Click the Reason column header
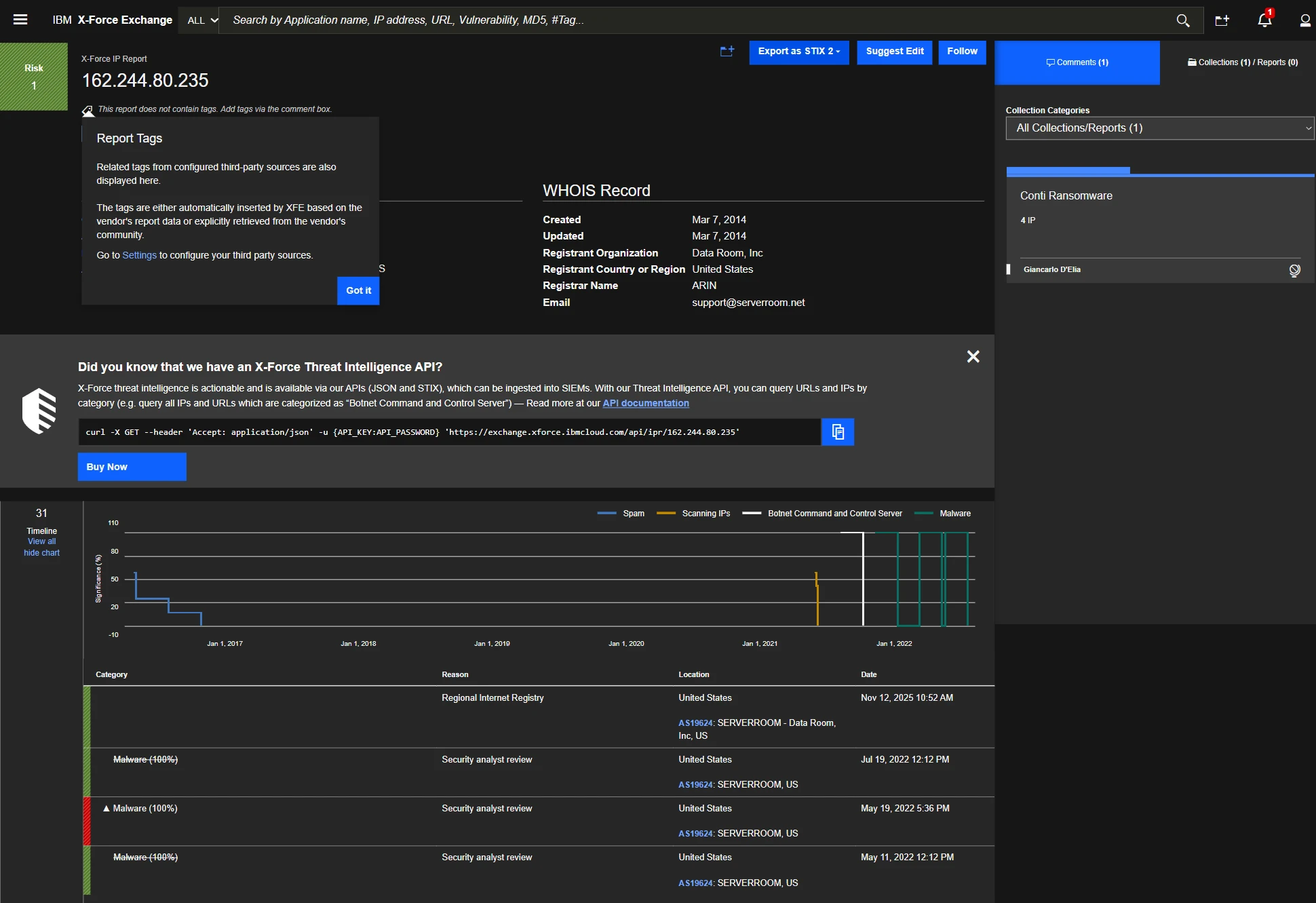Viewport: 1316px width, 903px height. [454, 675]
